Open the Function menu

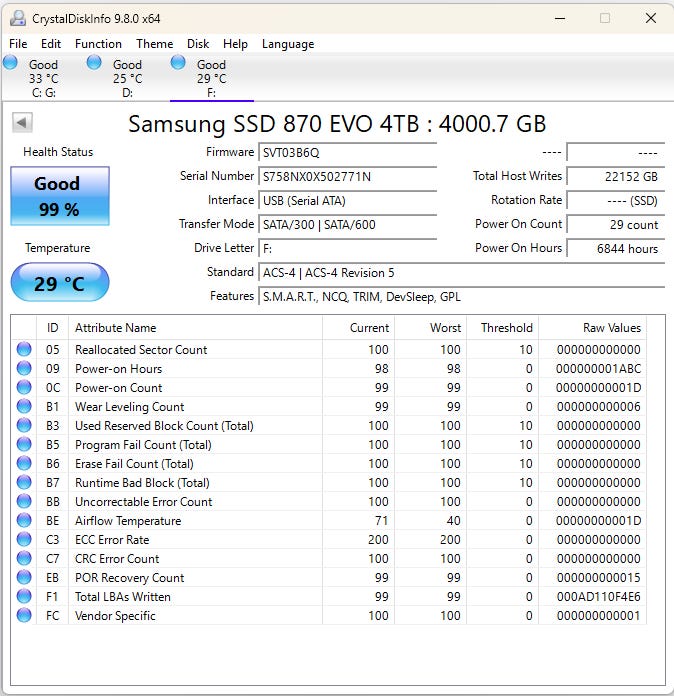click(98, 44)
